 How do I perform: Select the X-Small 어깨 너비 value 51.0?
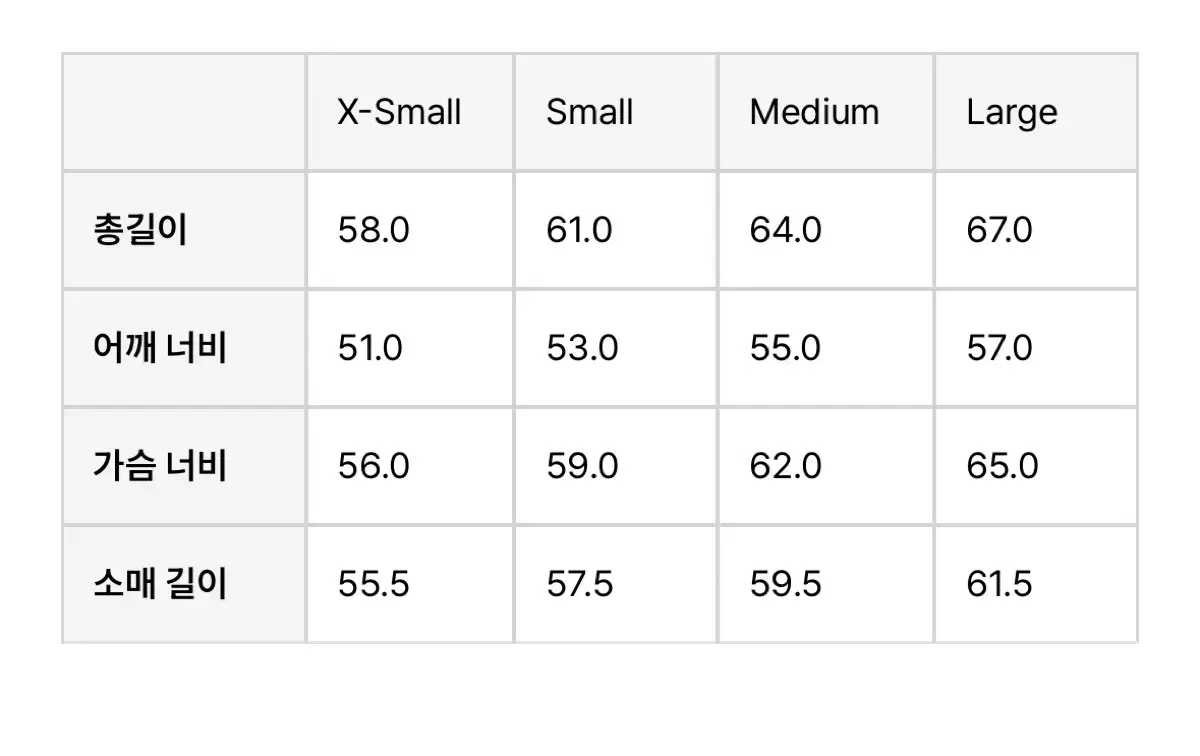coord(370,348)
